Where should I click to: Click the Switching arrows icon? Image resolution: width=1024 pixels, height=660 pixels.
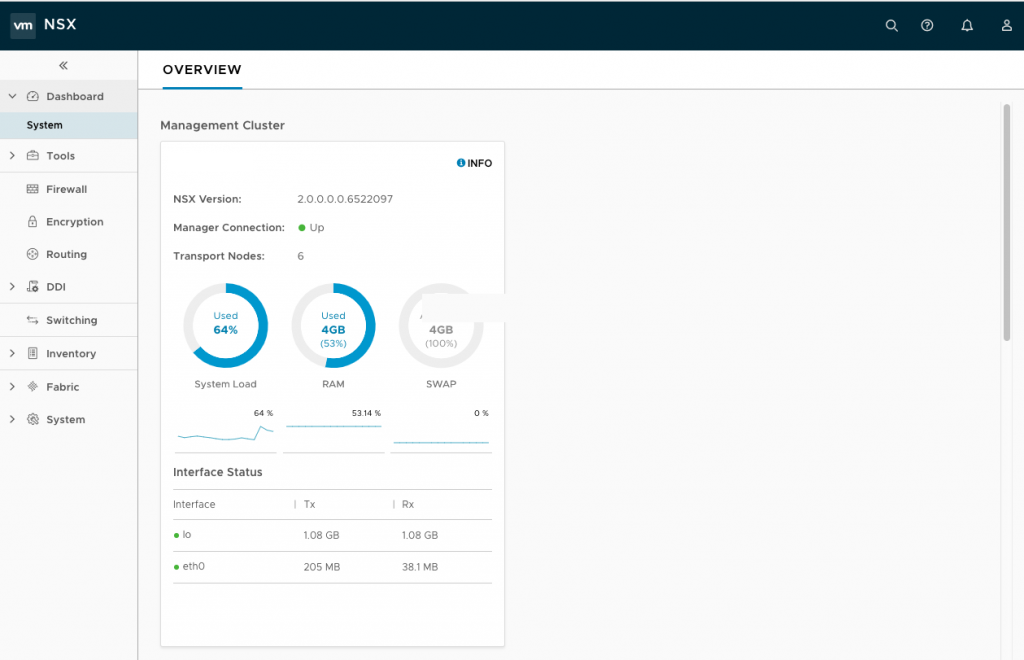pyautogui.click(x=33, y=320)
